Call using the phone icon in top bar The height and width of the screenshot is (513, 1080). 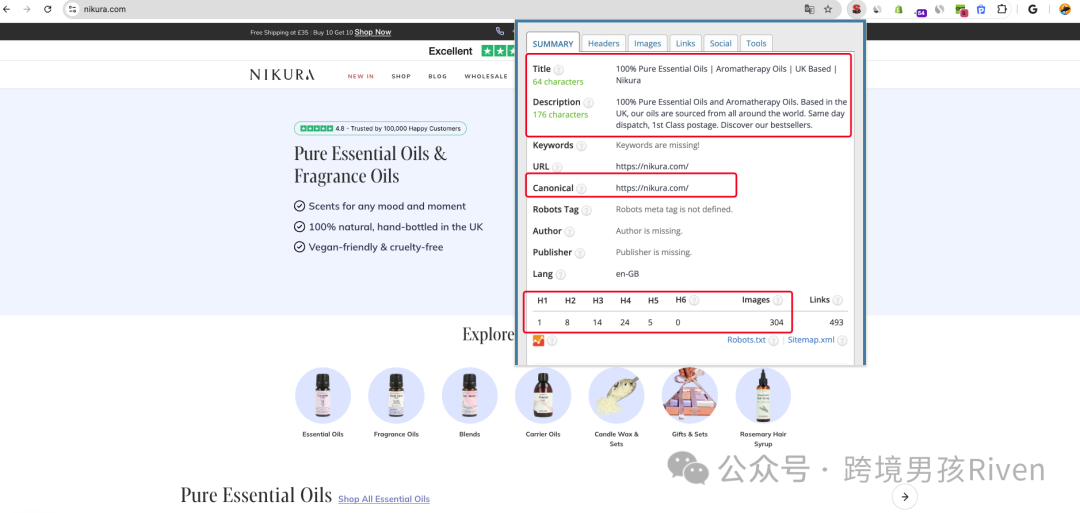tap(499, 31)
